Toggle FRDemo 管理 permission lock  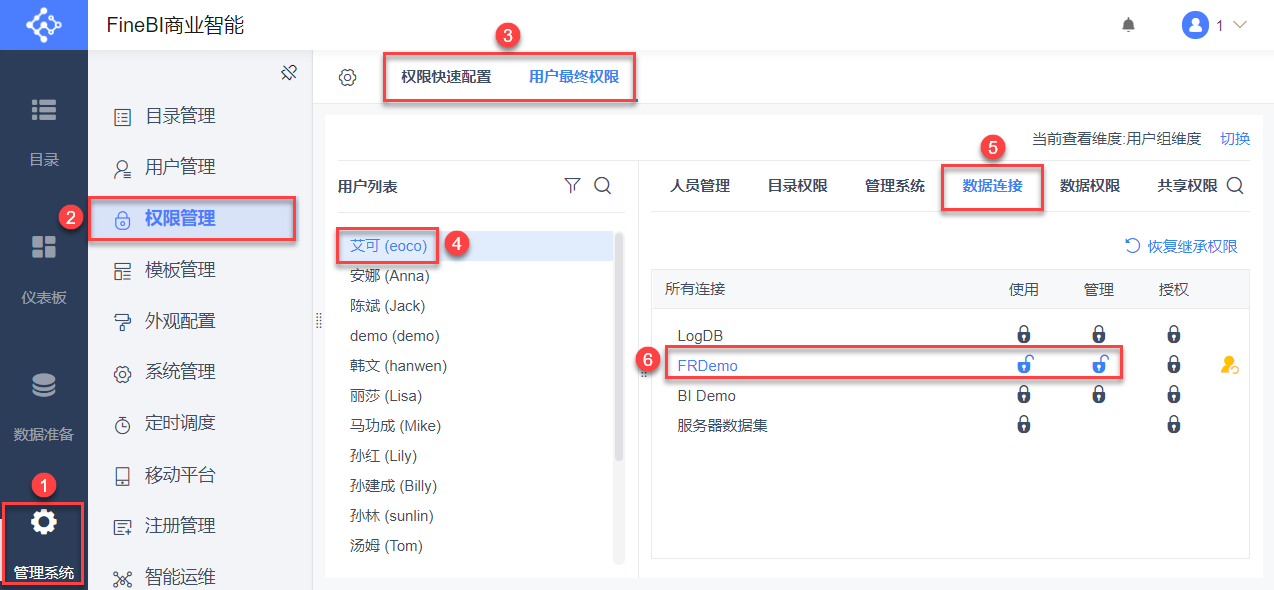(1099, 365)
